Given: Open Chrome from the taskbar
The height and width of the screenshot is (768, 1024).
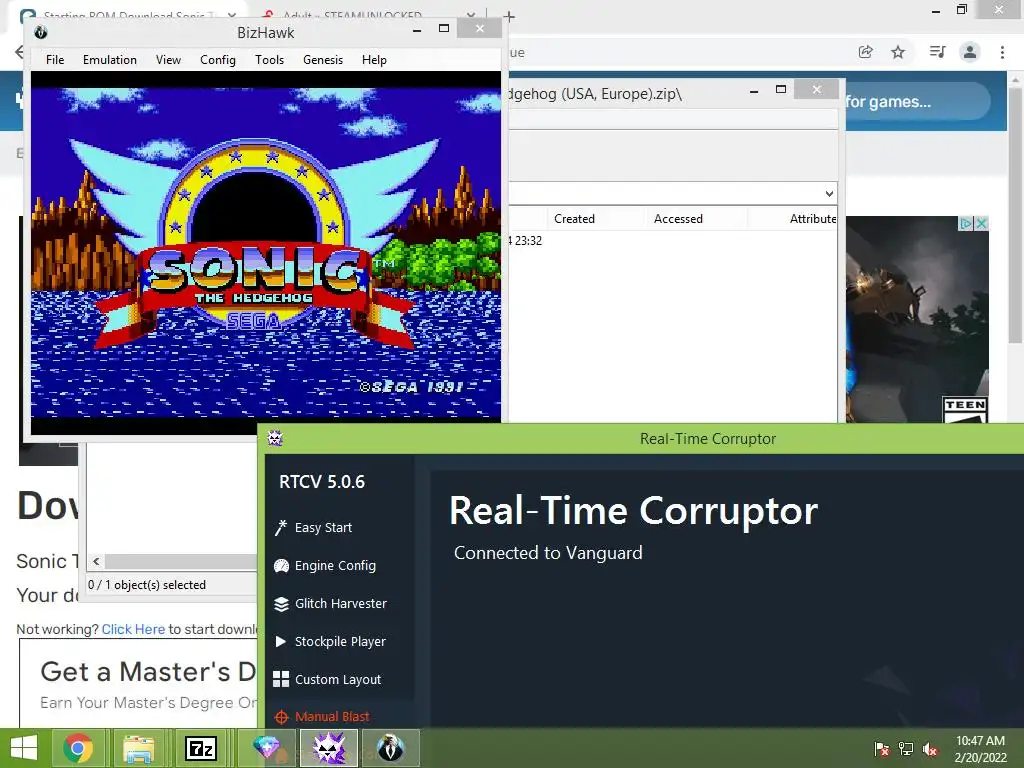Looking at the screenshot, I should tap(78, 748).
